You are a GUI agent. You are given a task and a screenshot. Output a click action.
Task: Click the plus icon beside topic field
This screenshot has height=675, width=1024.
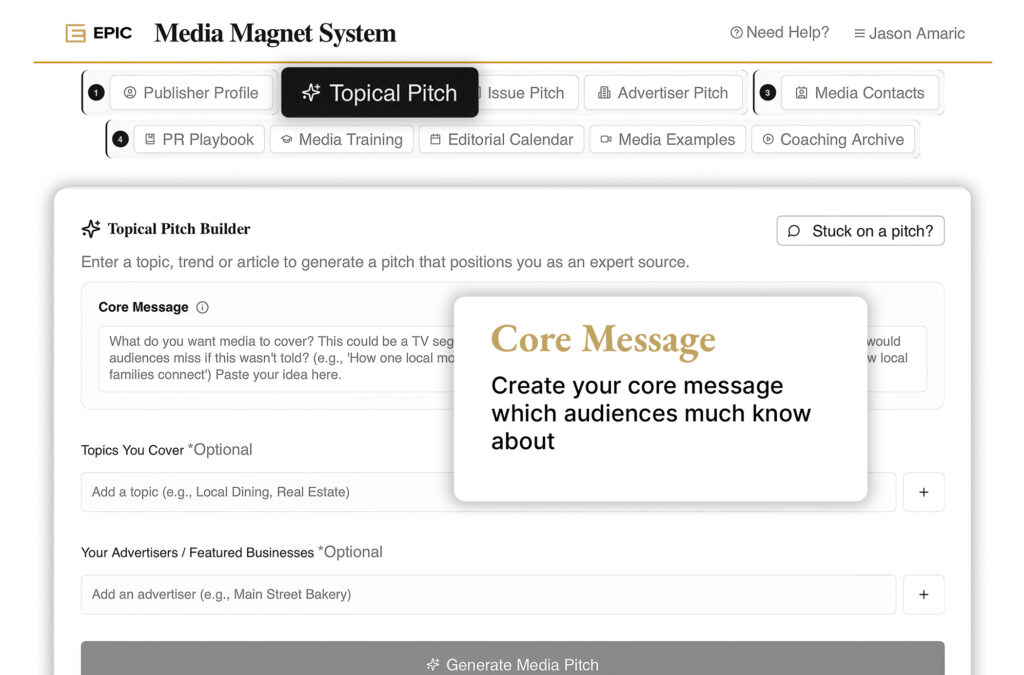(923, 492)
